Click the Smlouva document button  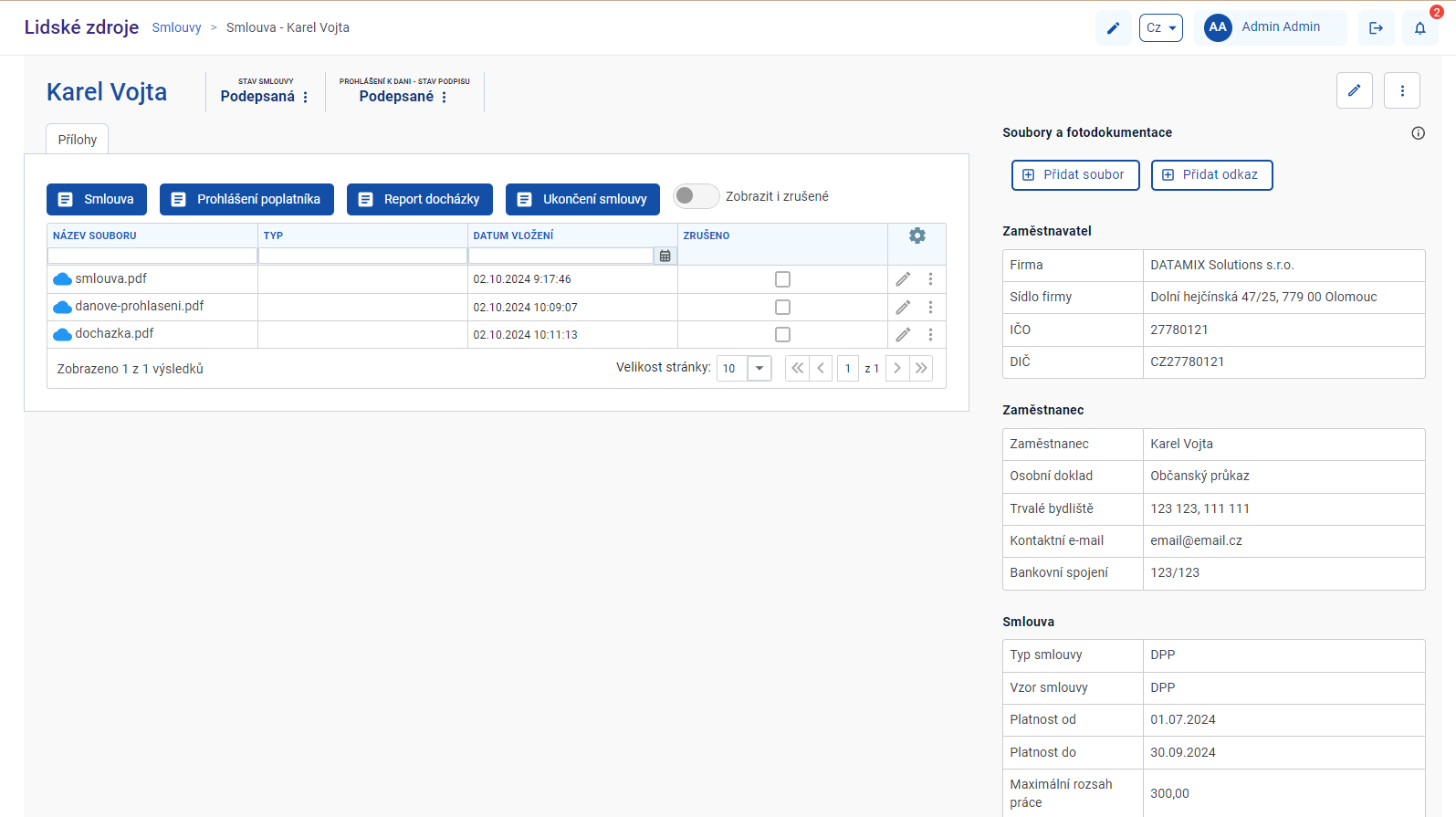click(x=97, y=199)
